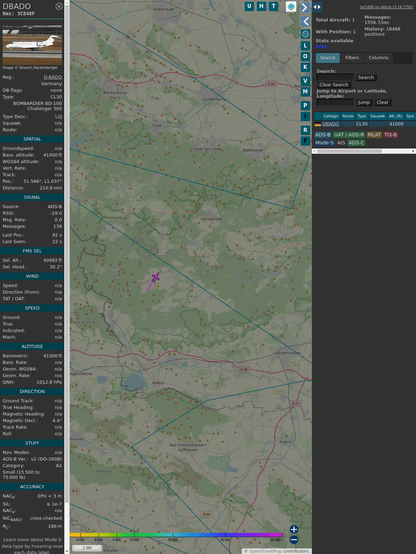The height and width of the screenshot is (554, 416).
Task: Toggle the MLAT source filter
Action: click(x=374, y=135)
